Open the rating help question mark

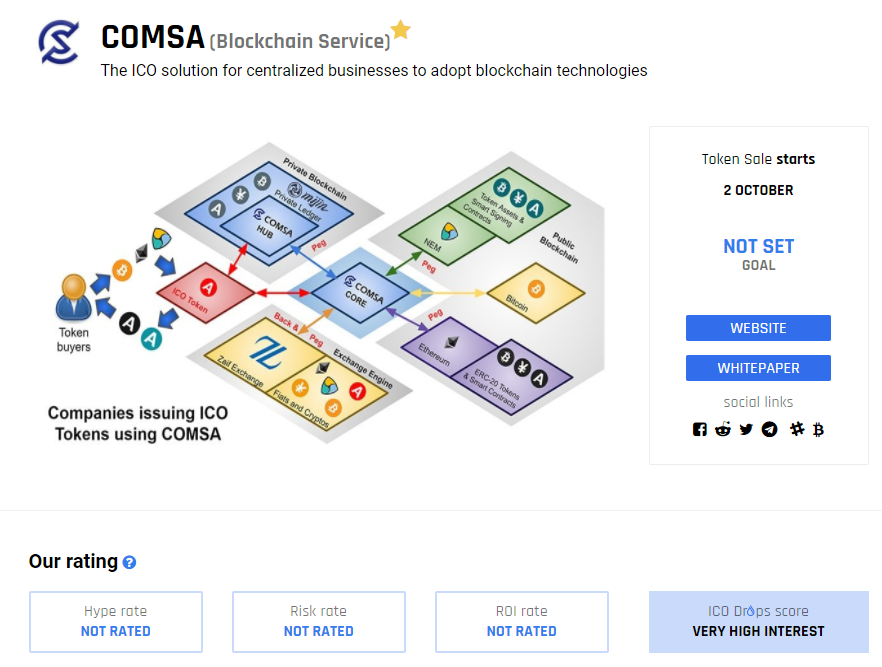click(128, 562)
